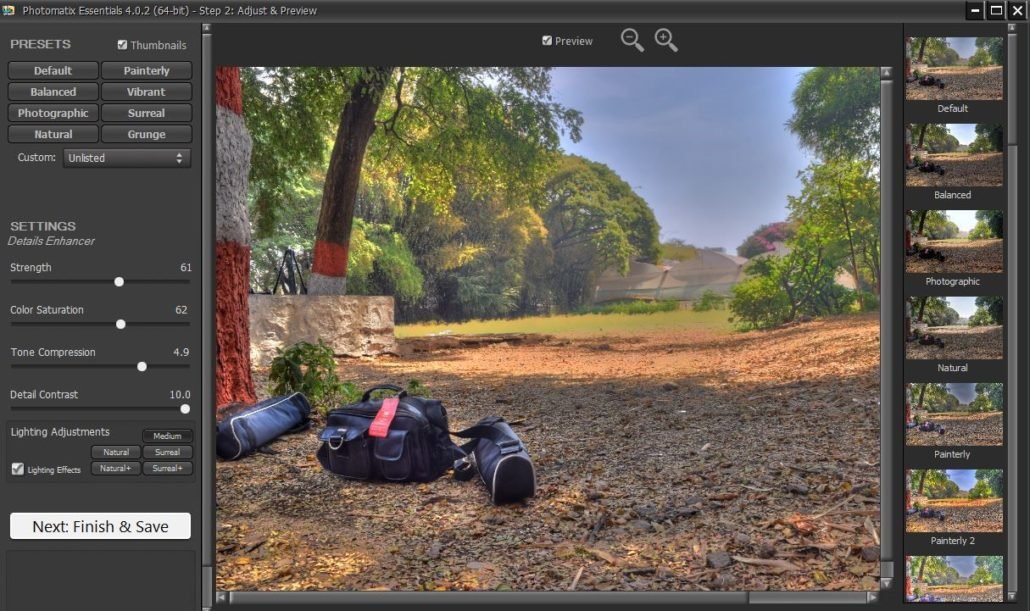
Task: Click the left panel scroll up arrow
Action: point(206,28)
